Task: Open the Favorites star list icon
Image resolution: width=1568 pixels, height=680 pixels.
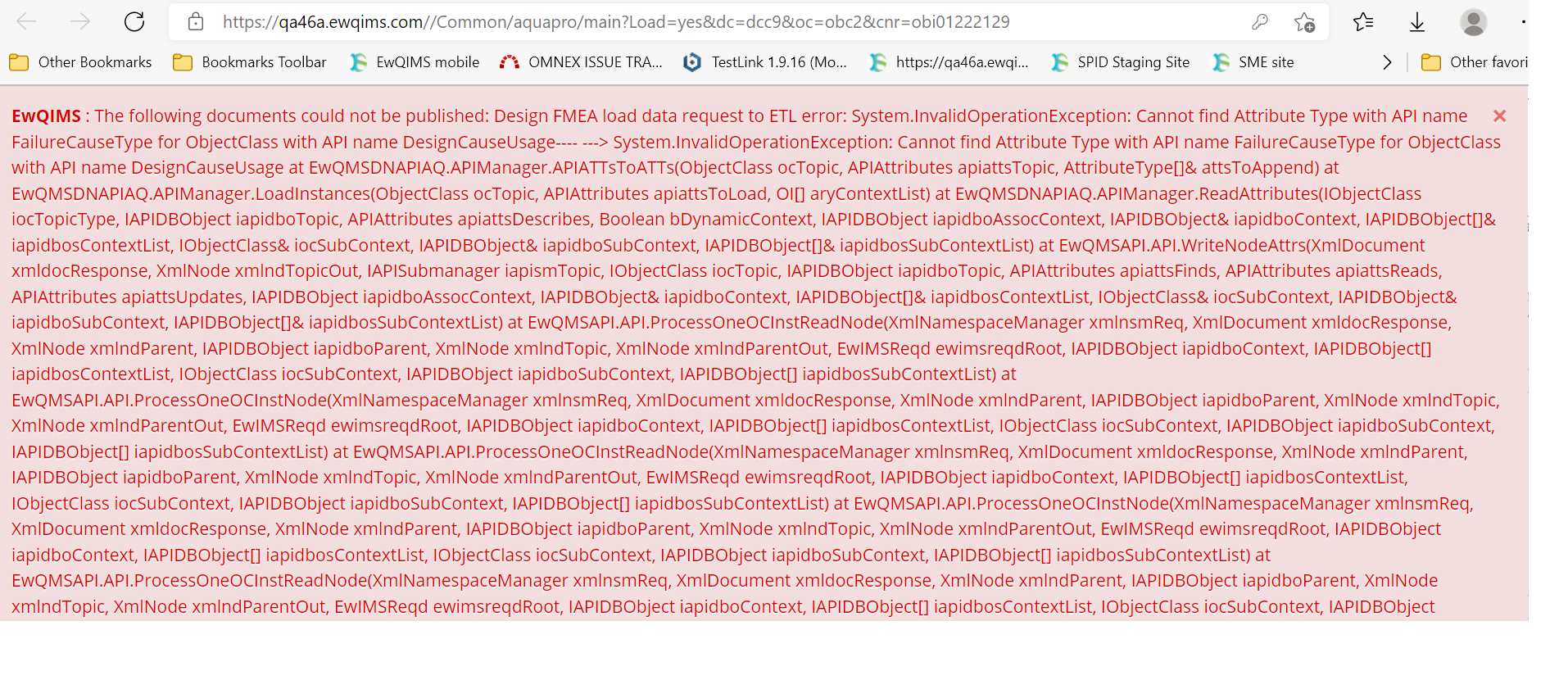Action: coord(1363,22)
